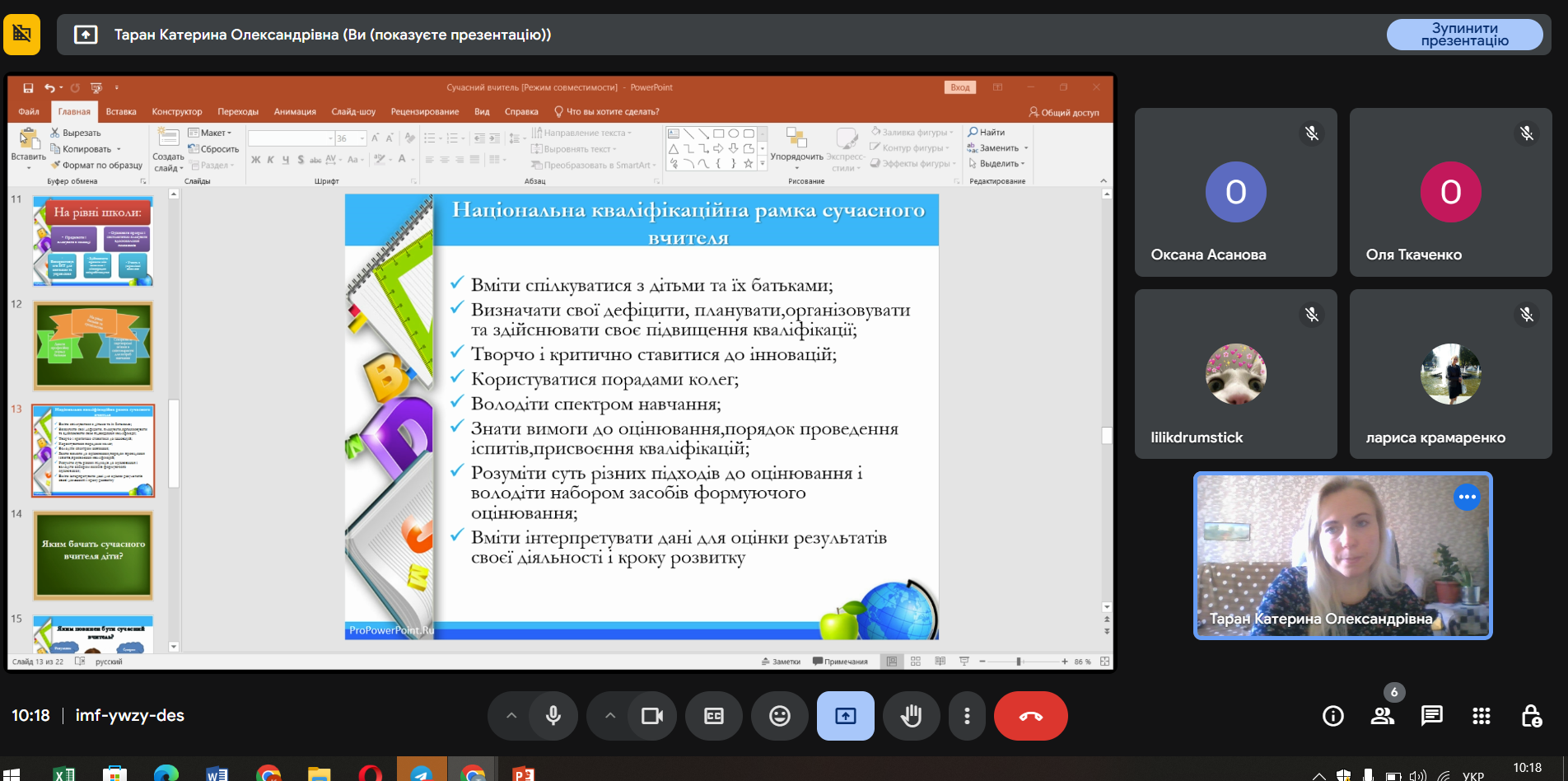This screenshot has width=1568, height=781.
Task: Click the red leave call button
Action: [1030, 716]
